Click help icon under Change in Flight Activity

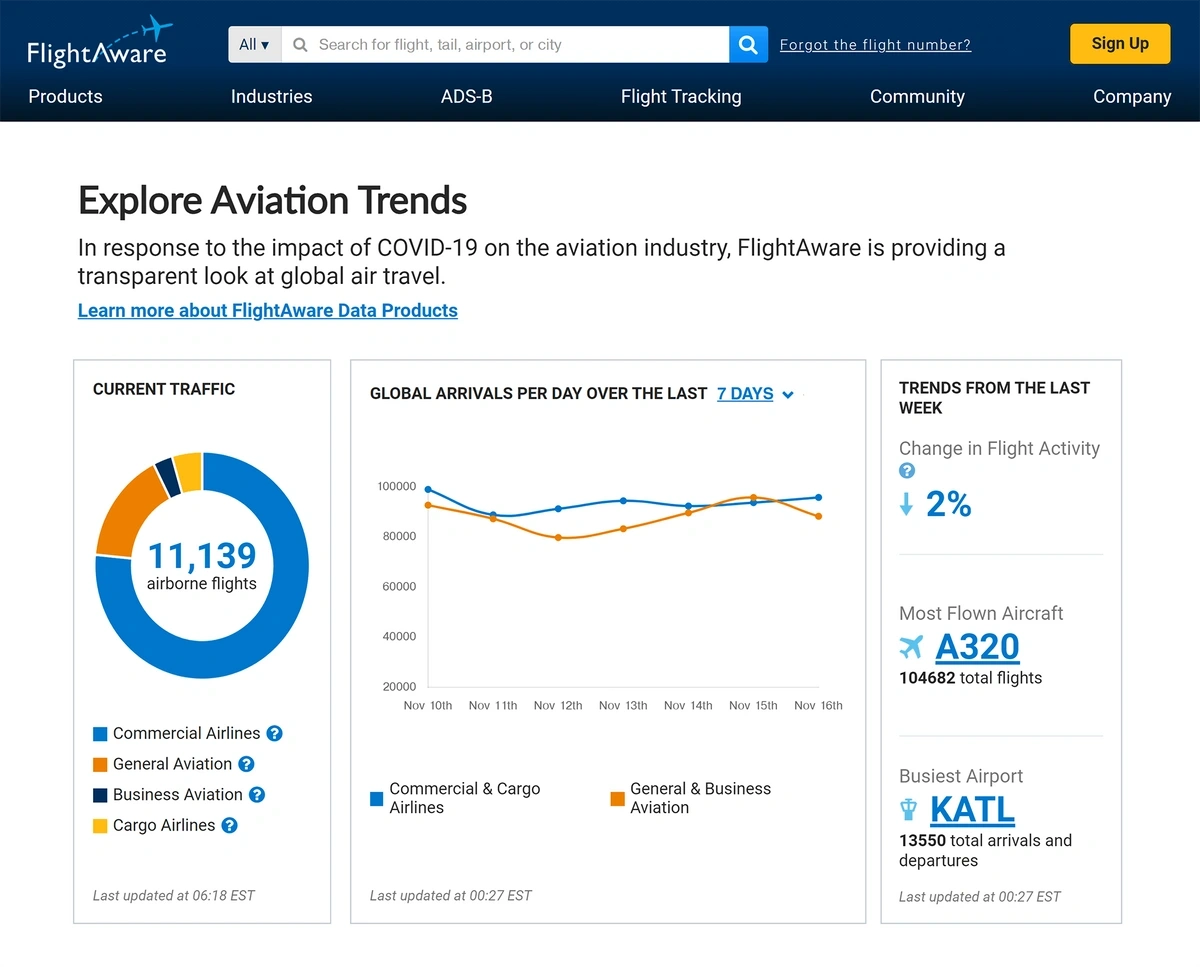[907, 471]
